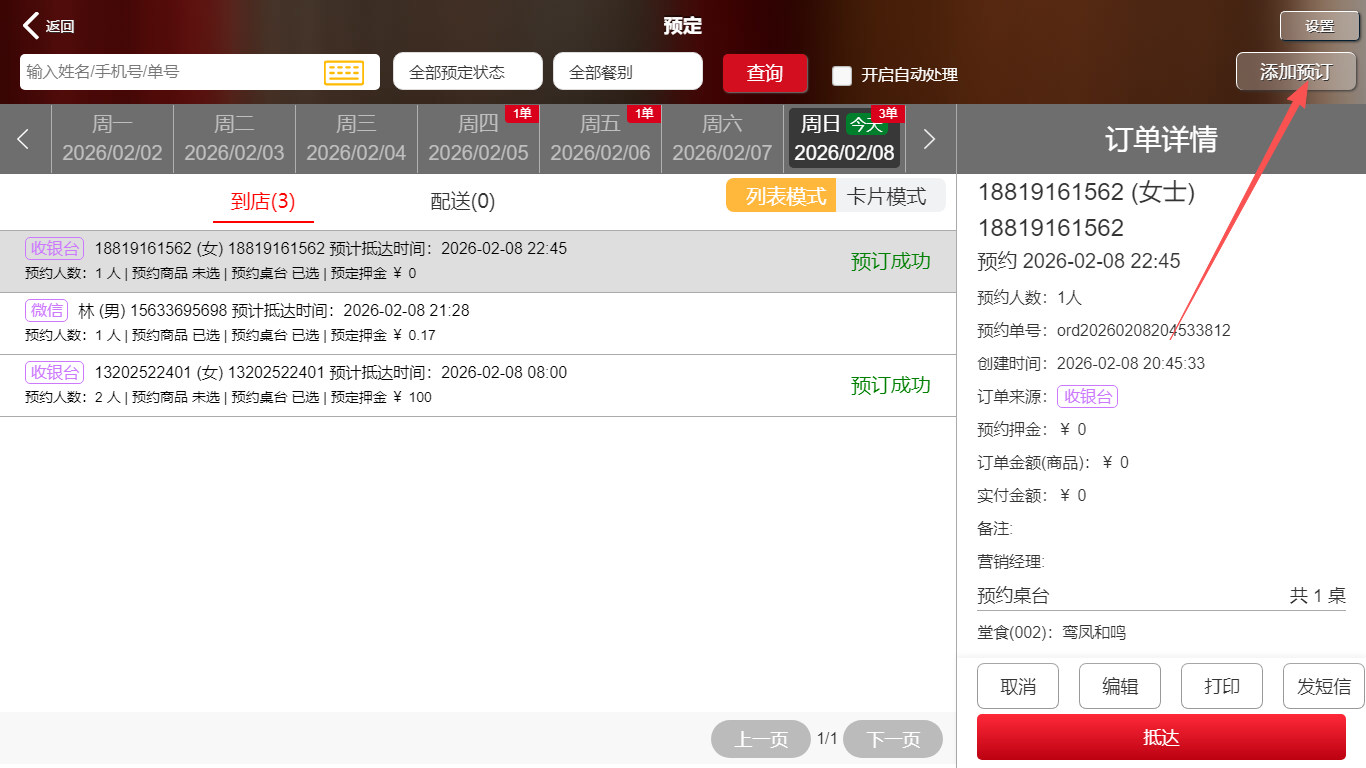Switch to 卡片模式 card view

coord(887,196)
